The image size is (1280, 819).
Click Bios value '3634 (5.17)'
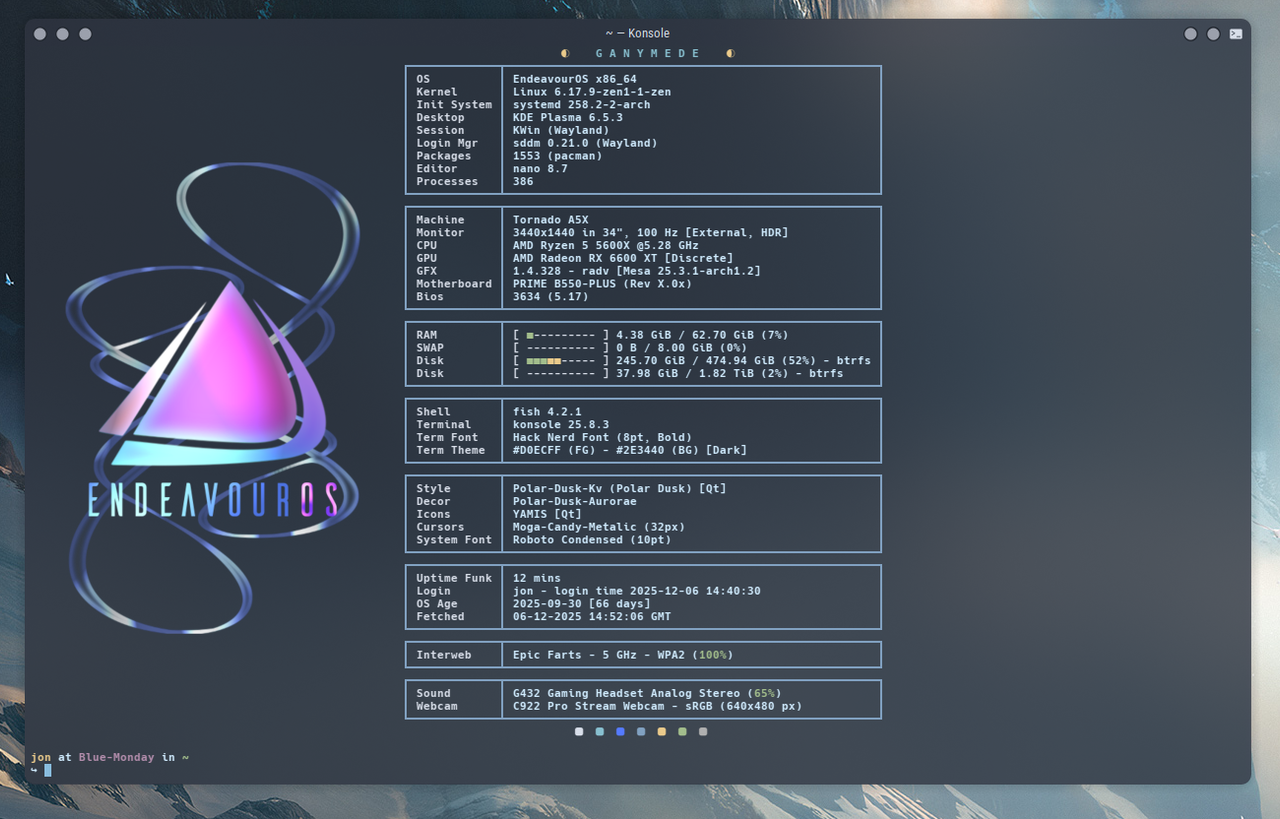coord(551,297)
